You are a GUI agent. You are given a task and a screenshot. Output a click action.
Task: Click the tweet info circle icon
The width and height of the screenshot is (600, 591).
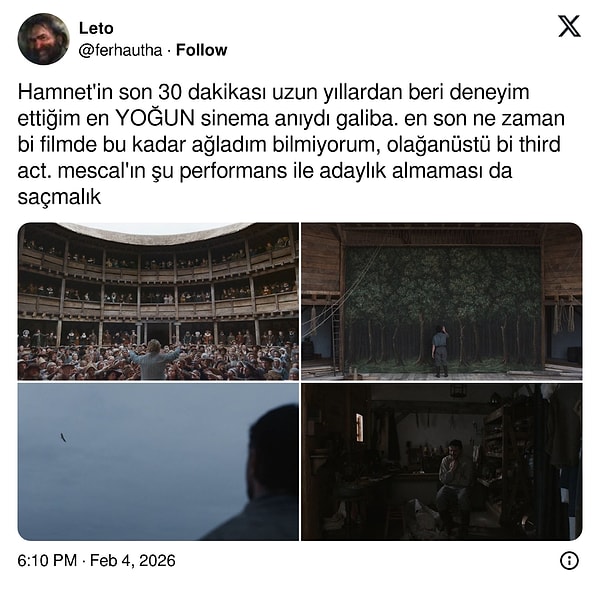(569, 561)
